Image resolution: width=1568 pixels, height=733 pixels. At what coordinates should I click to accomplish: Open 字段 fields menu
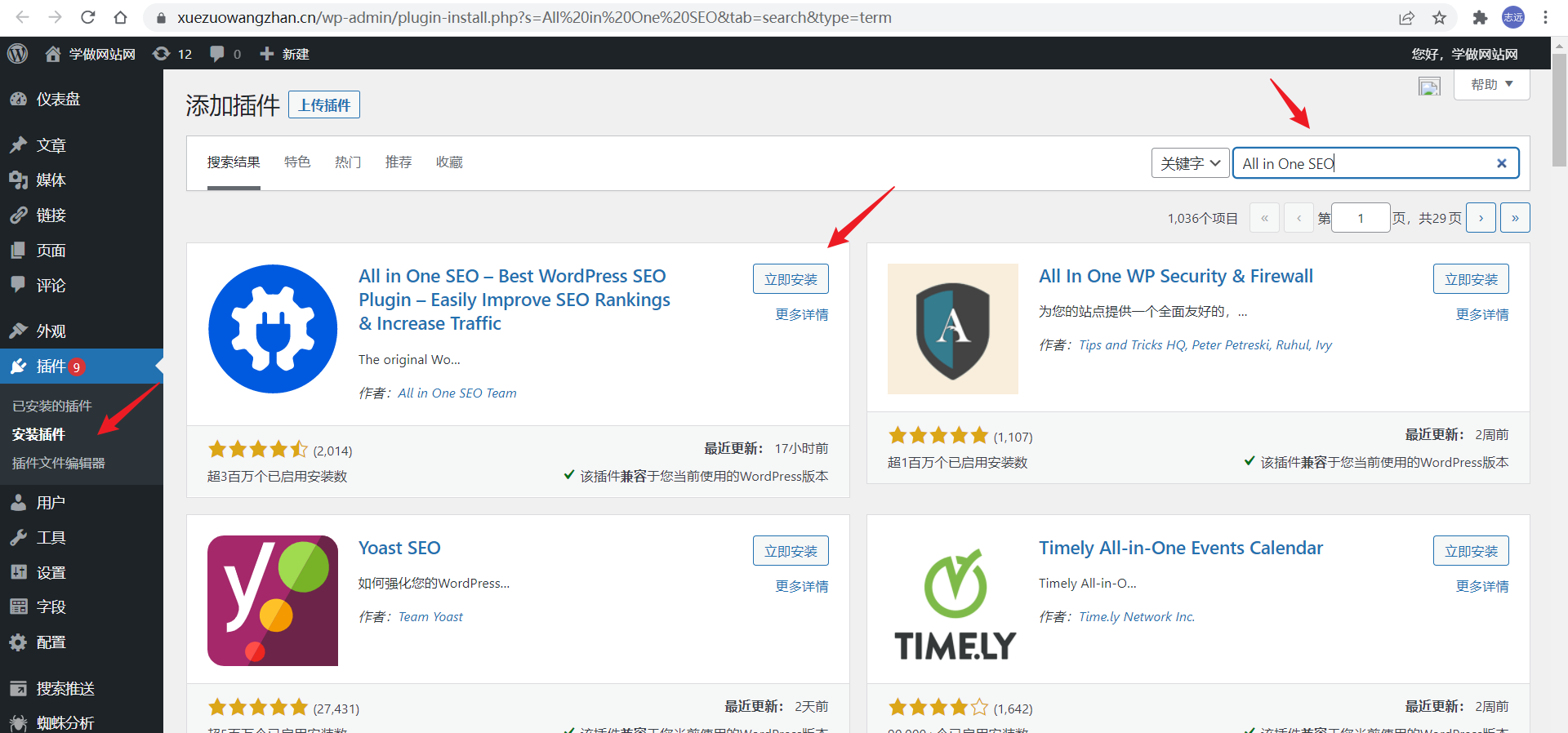click(82, 607)
